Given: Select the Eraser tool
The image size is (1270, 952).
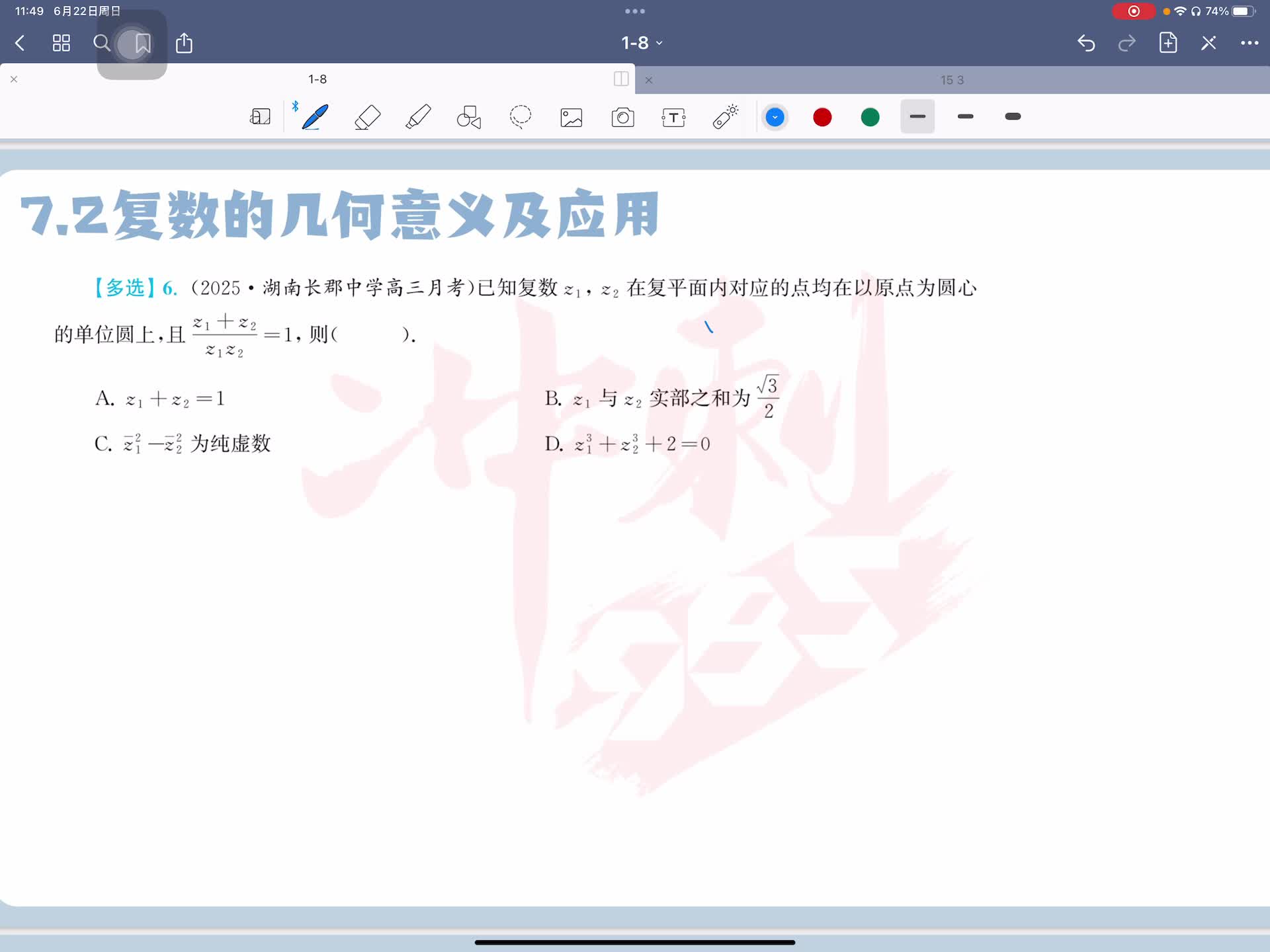Looking at the screenshot, I should pyautogui.click(x=367, y=117).
